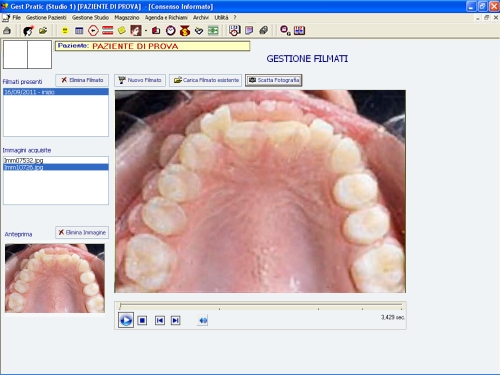Image resolution: width=500 pixels, height=375 pixels.
Task: Click the floppy disk with clock icon
Action: 234,31
